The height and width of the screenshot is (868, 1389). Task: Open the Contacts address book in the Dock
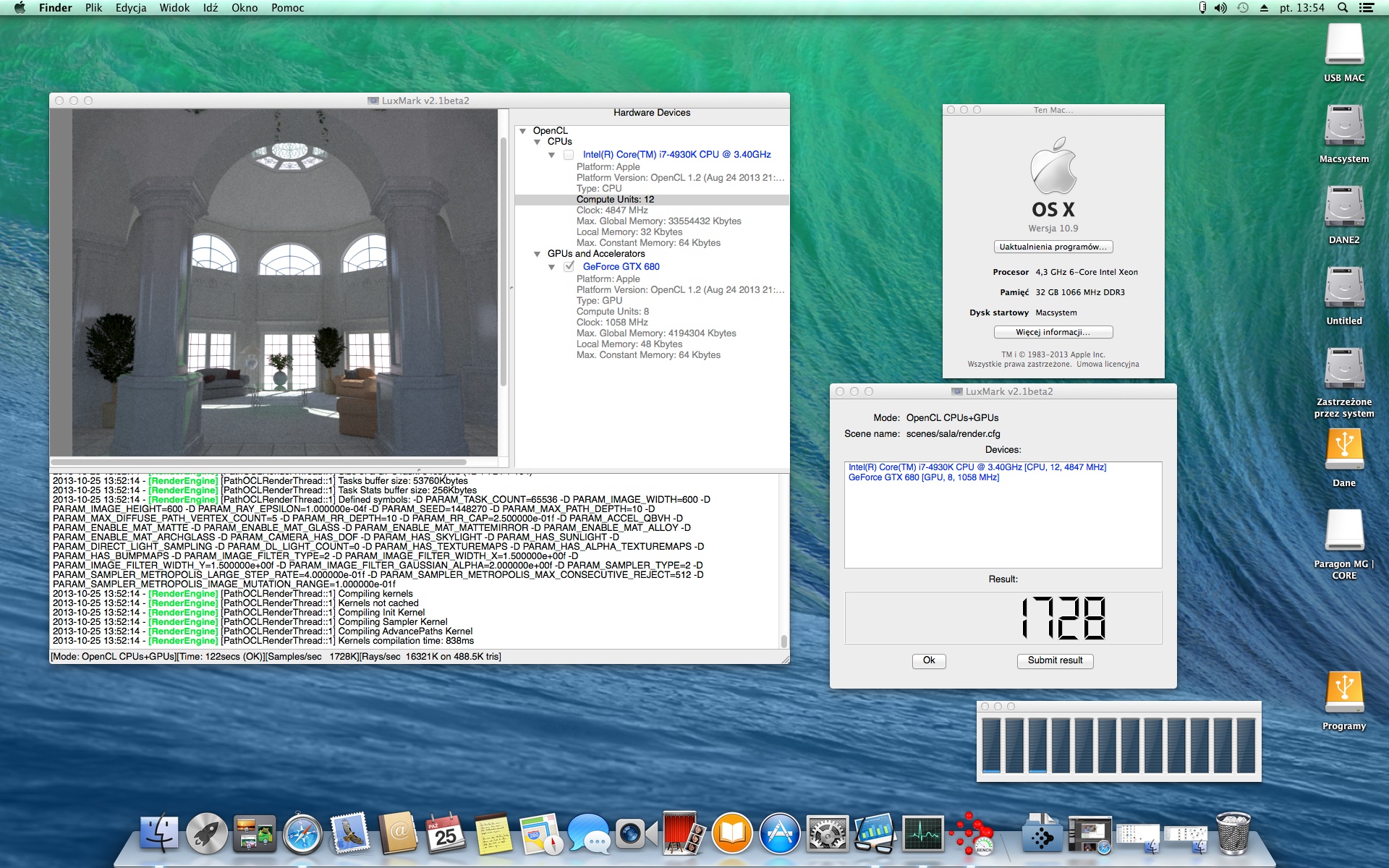click(398, 834)
